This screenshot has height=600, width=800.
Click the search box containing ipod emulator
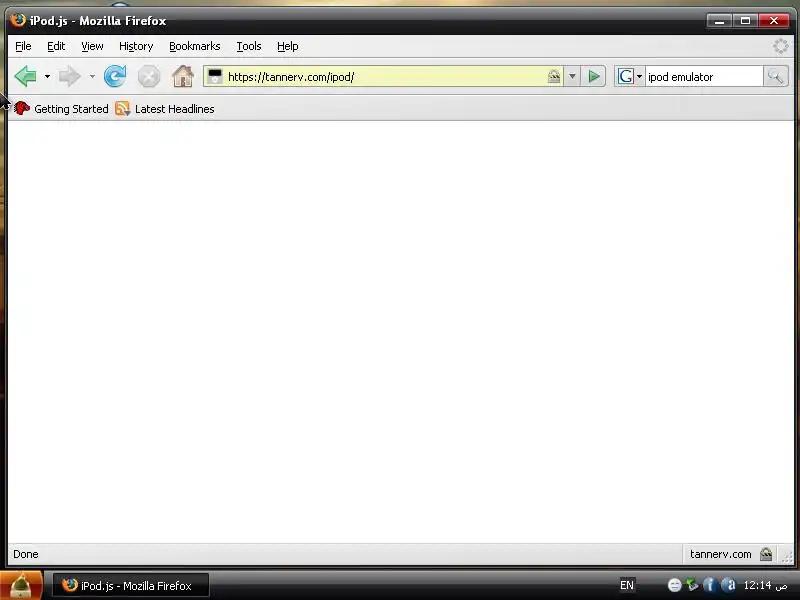tap(704, 77)
